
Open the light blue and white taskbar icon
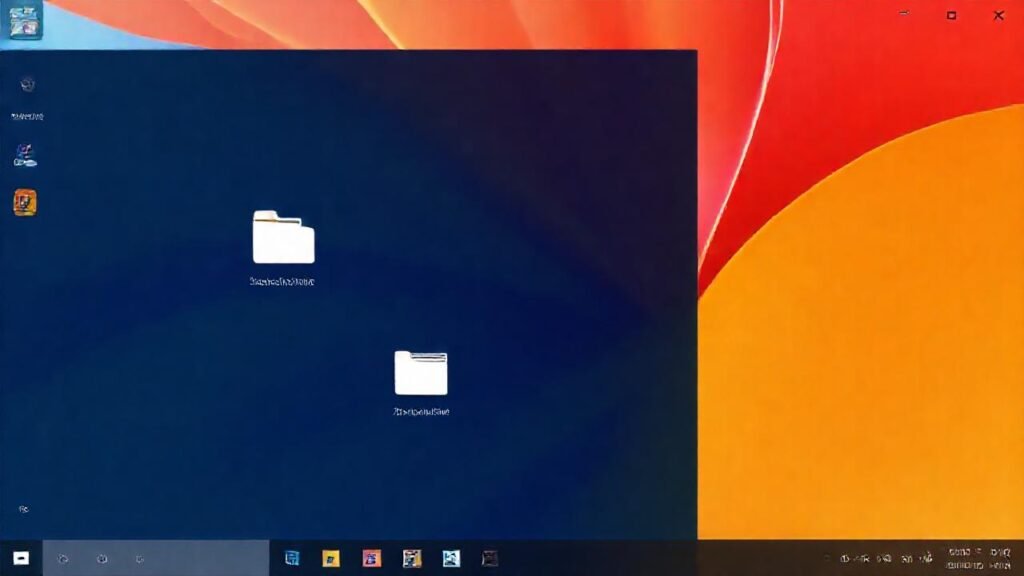(451, 558)
